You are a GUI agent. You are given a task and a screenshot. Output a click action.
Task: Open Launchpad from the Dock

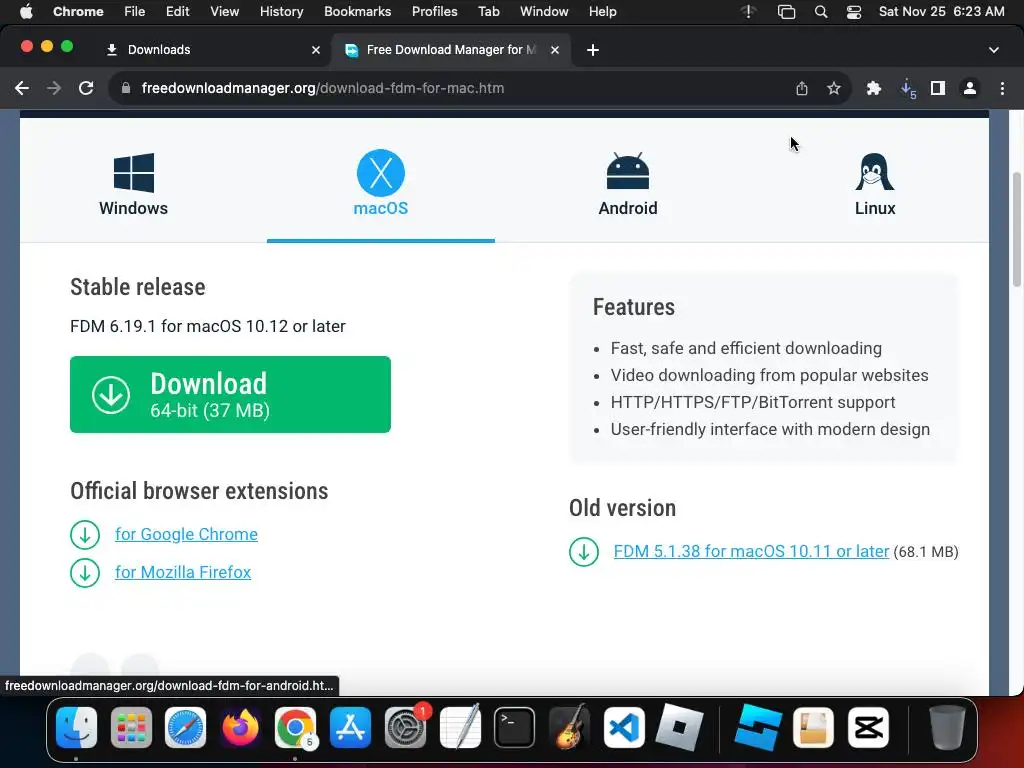pyautogui.click(x=131, y=727)
